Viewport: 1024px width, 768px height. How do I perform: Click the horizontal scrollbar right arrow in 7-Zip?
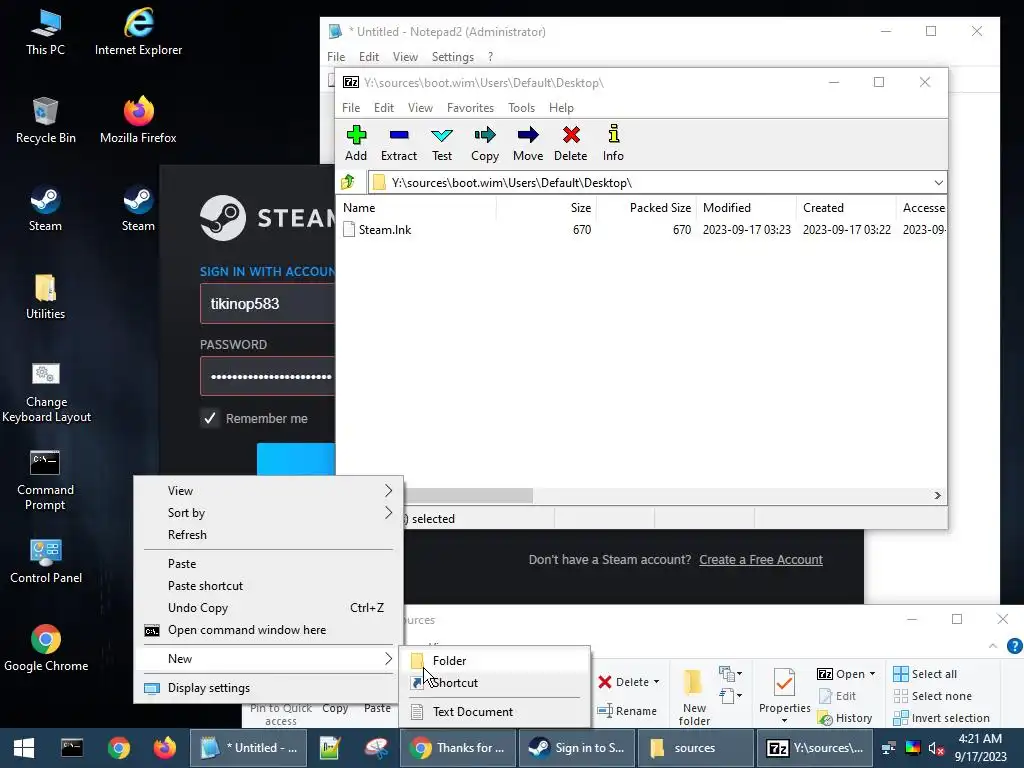[x=938, y=496]
